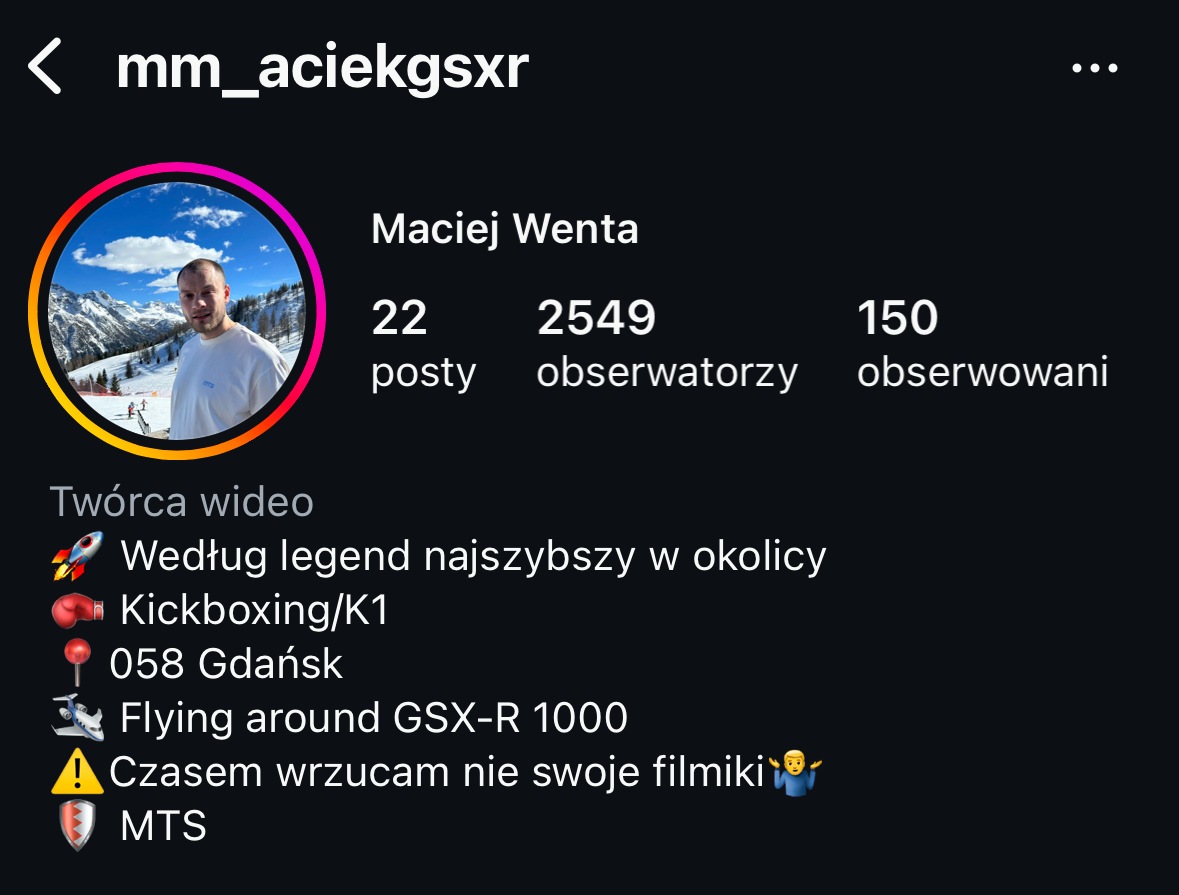Tap the 058 Gdańsk bio text
The height and width of the screenshot is (895, 1179).
coord(226,664)
